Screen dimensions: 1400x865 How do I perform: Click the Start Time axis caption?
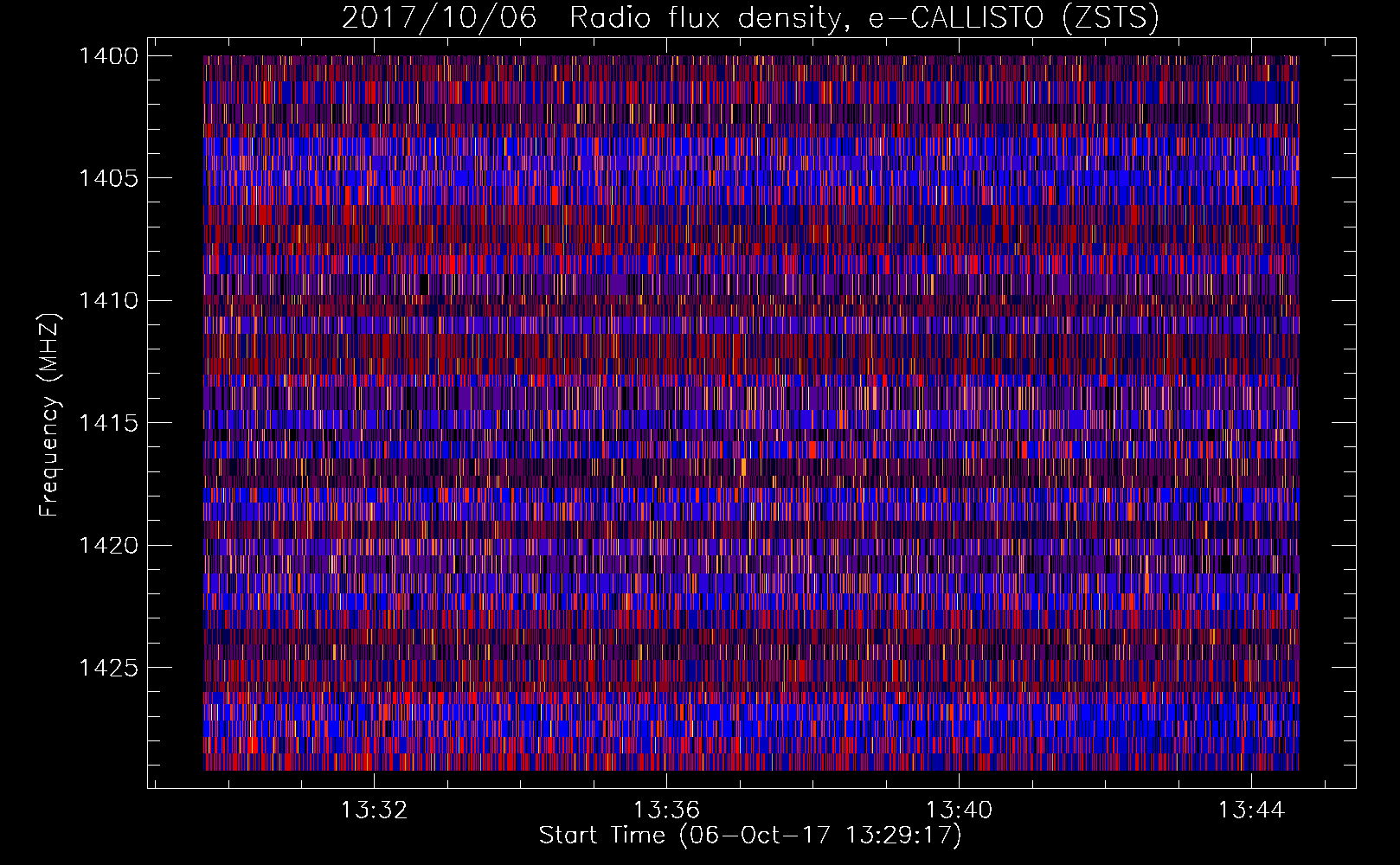coord(750,836)
